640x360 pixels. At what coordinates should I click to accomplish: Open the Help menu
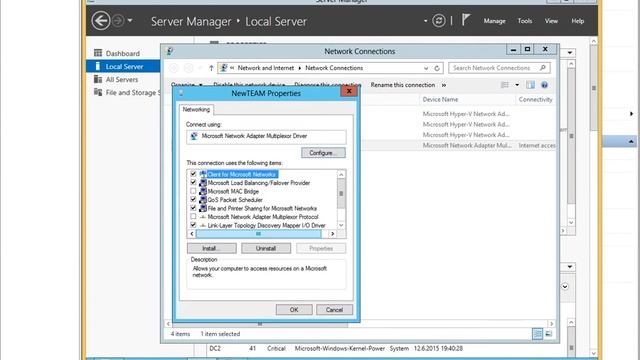[x=578, y=21]
